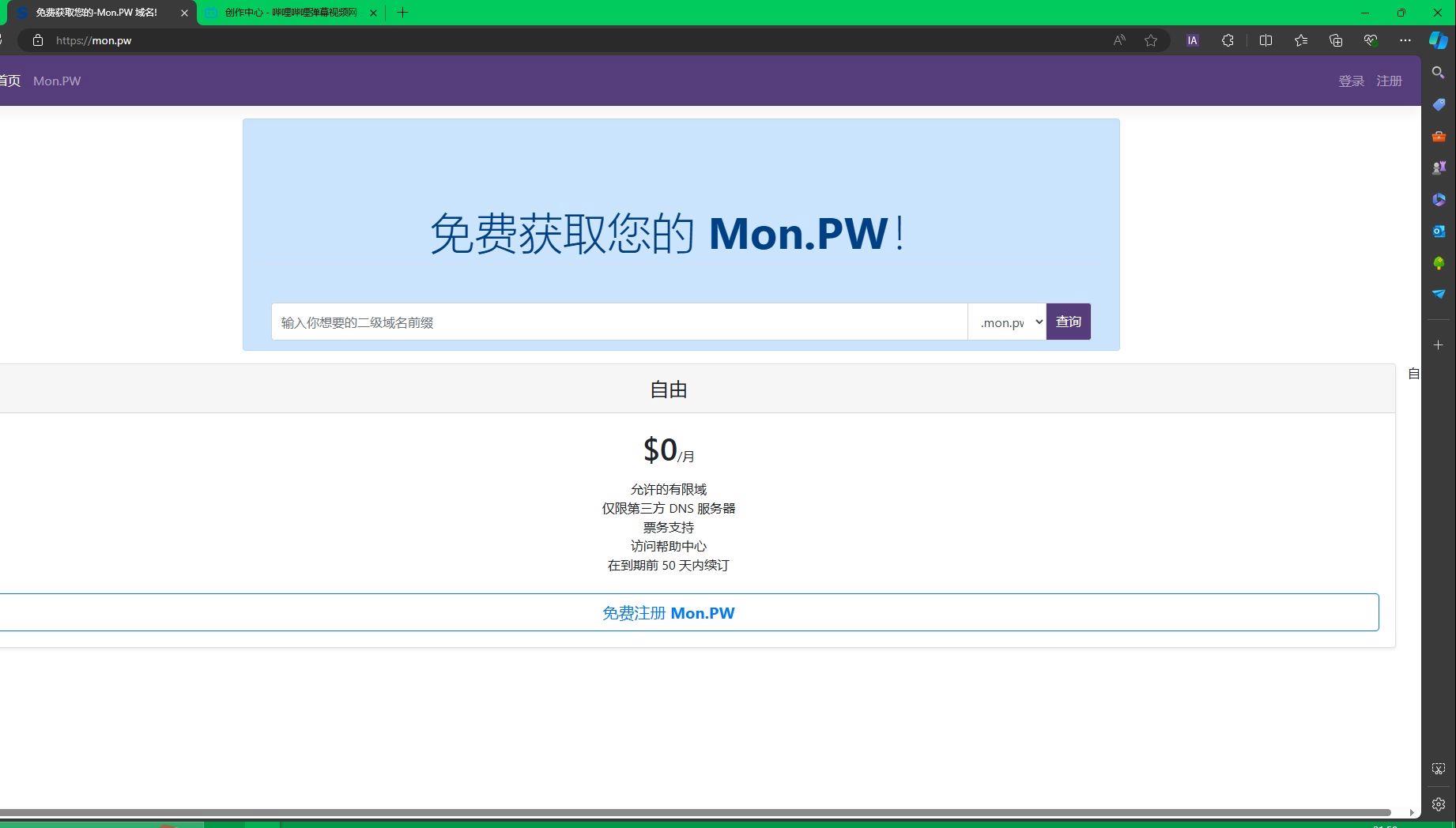1456x828 pixels.
Task: Focus the domain prefix input field
Action: pyautogui.click(x=619, y=322)
